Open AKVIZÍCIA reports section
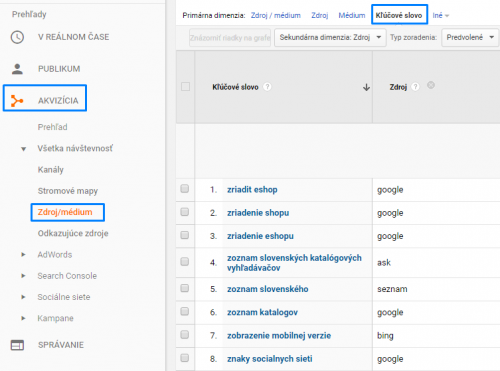This screenshot has height=371, width=500. pos(58,101)
